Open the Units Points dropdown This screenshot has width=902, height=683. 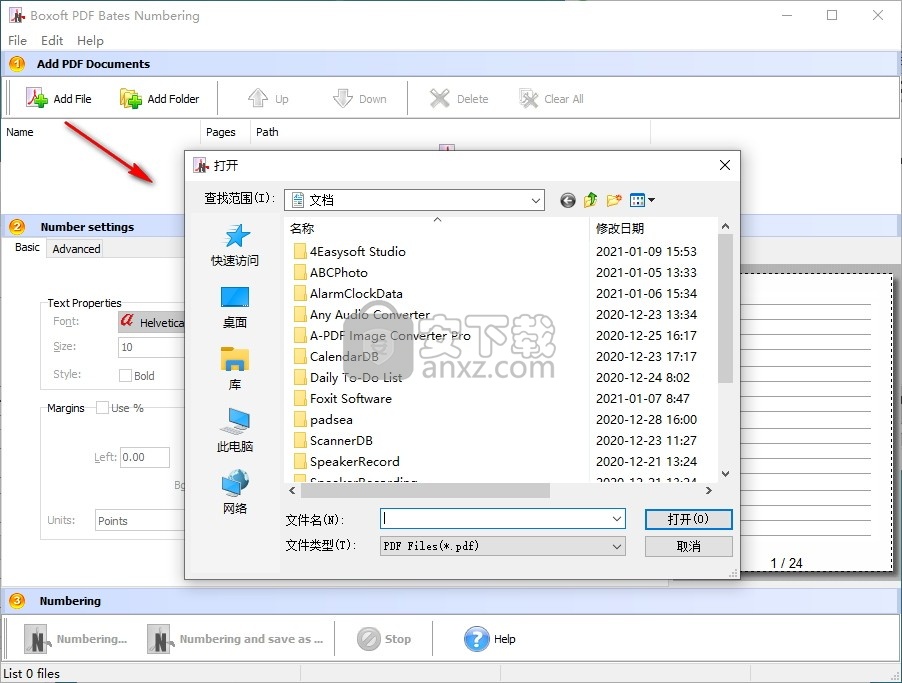(140, 521)
